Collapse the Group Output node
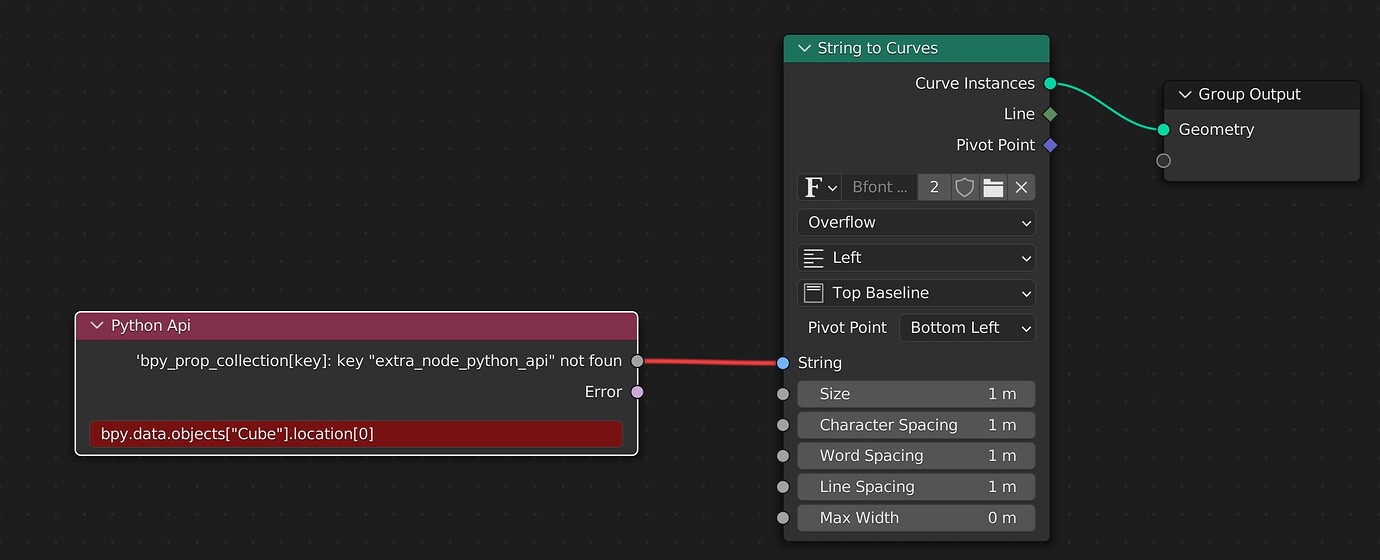 (1185, 94)
